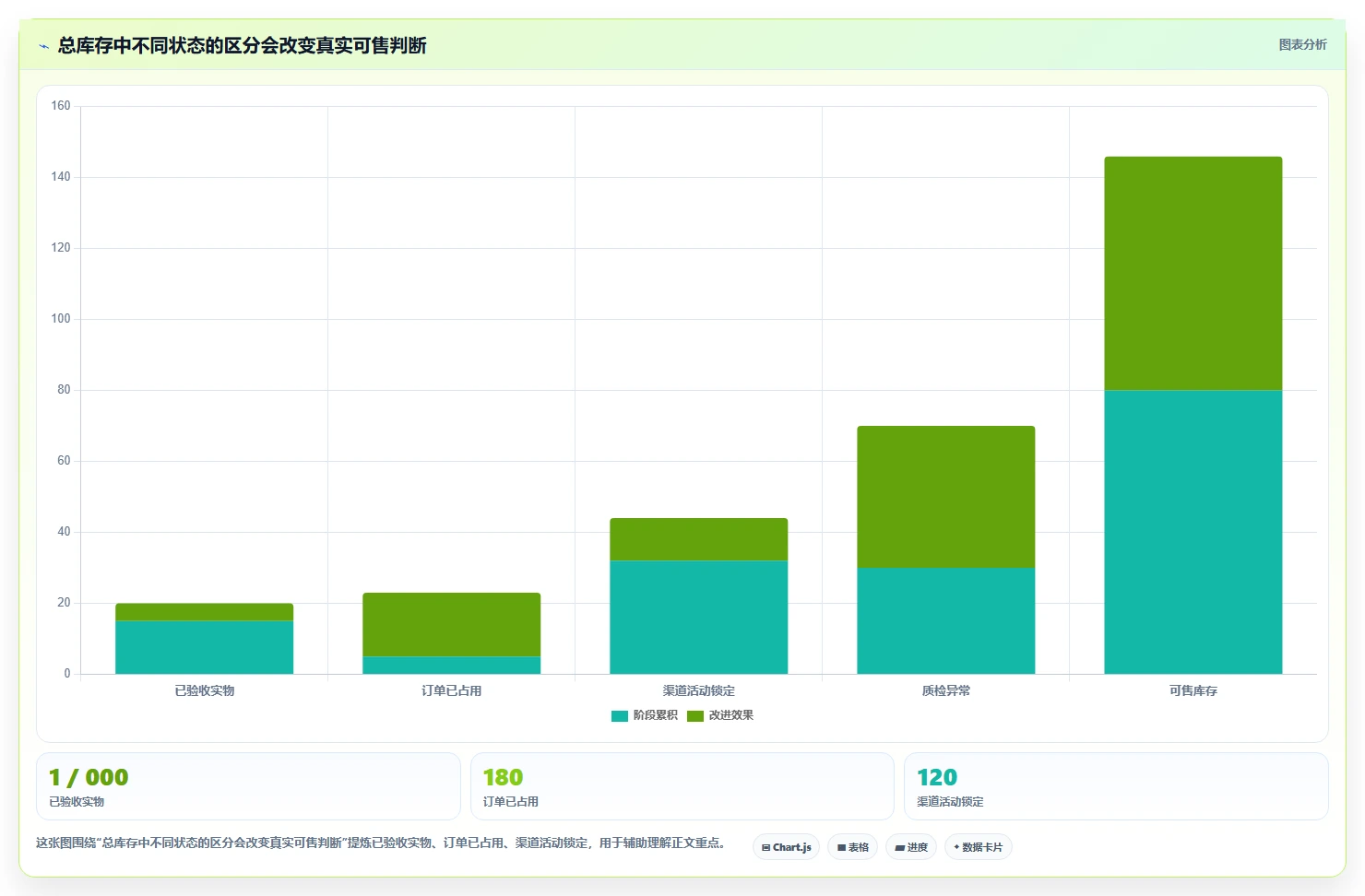Click the 阶段累积 legend label
This screenshot has width=1365, height=896.
tap(655, 715)
